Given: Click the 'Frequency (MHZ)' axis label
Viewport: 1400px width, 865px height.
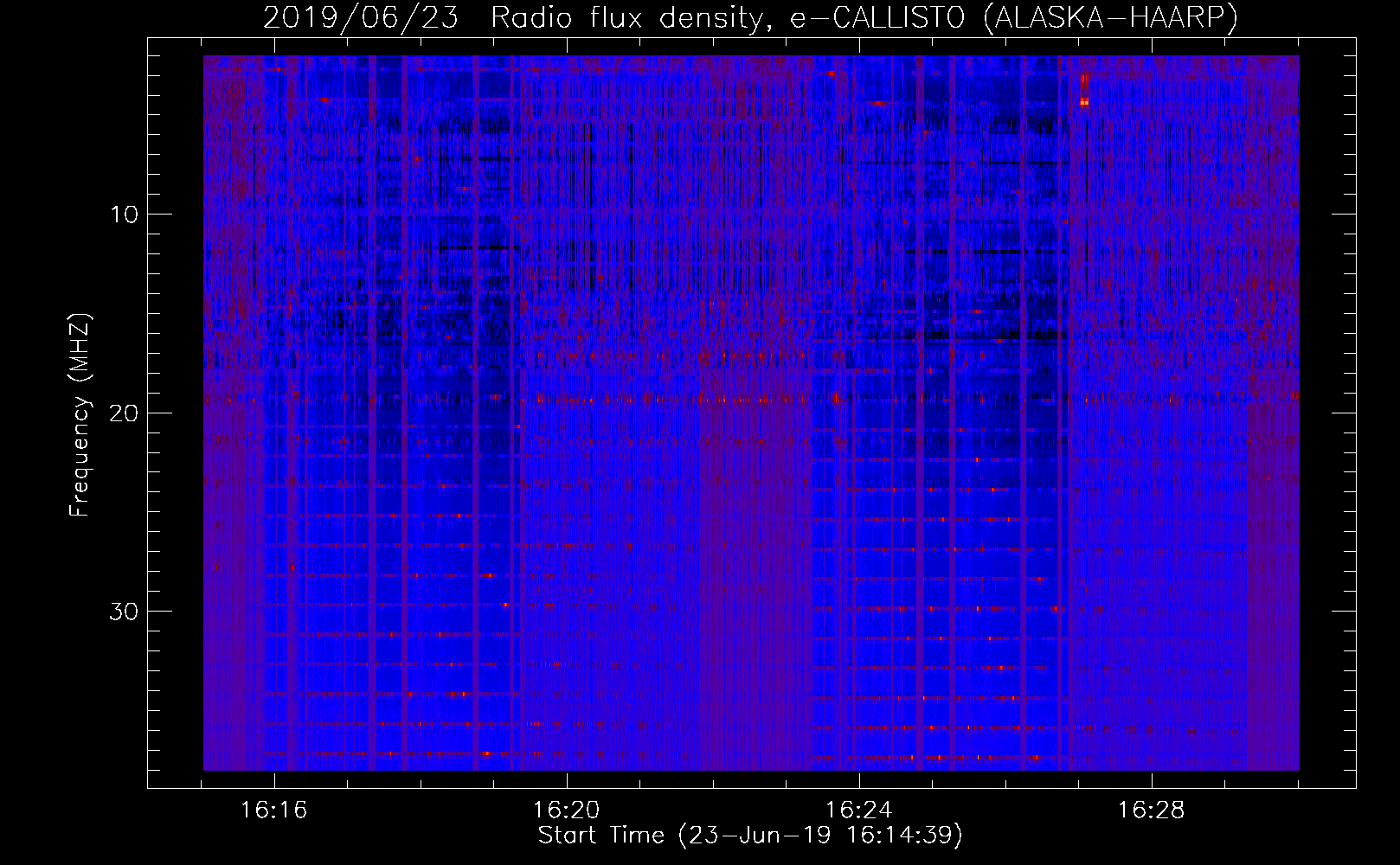Looking at the screenshot, I should click(80, 415).
